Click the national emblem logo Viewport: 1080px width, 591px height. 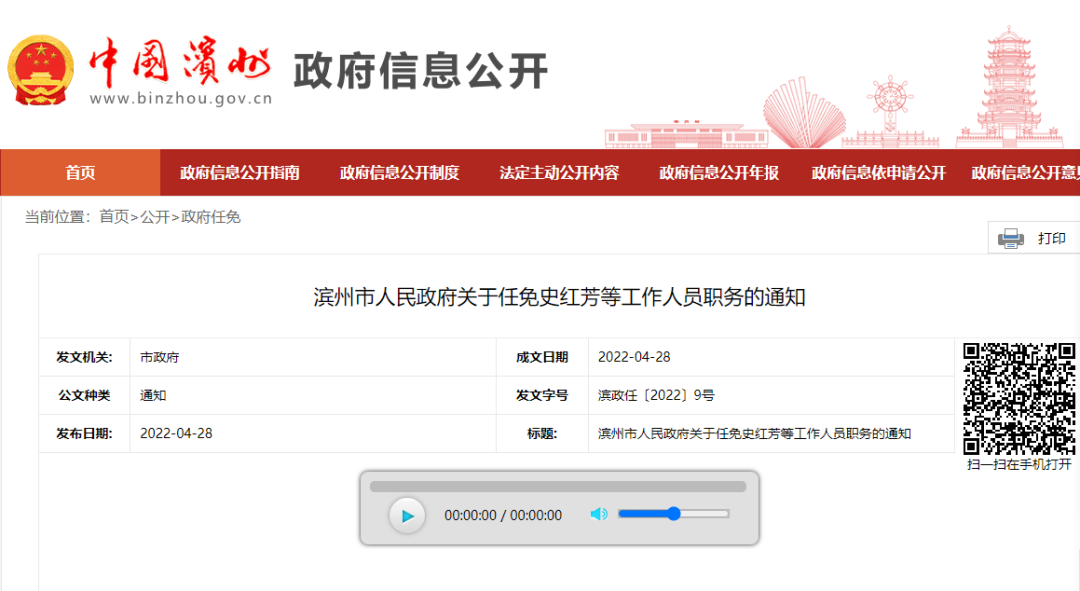tap(41, 71)
